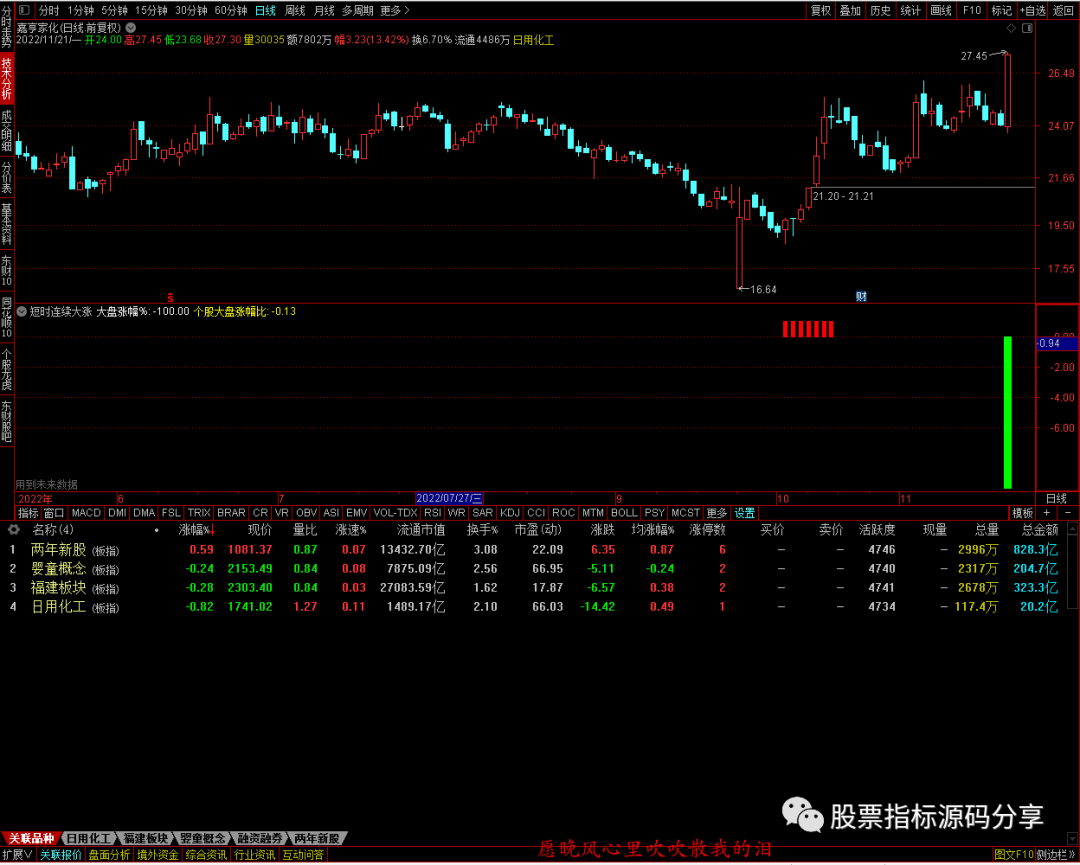Select the 月线 monthly chart
The image size is (1080, 865).
coord(324,10)
